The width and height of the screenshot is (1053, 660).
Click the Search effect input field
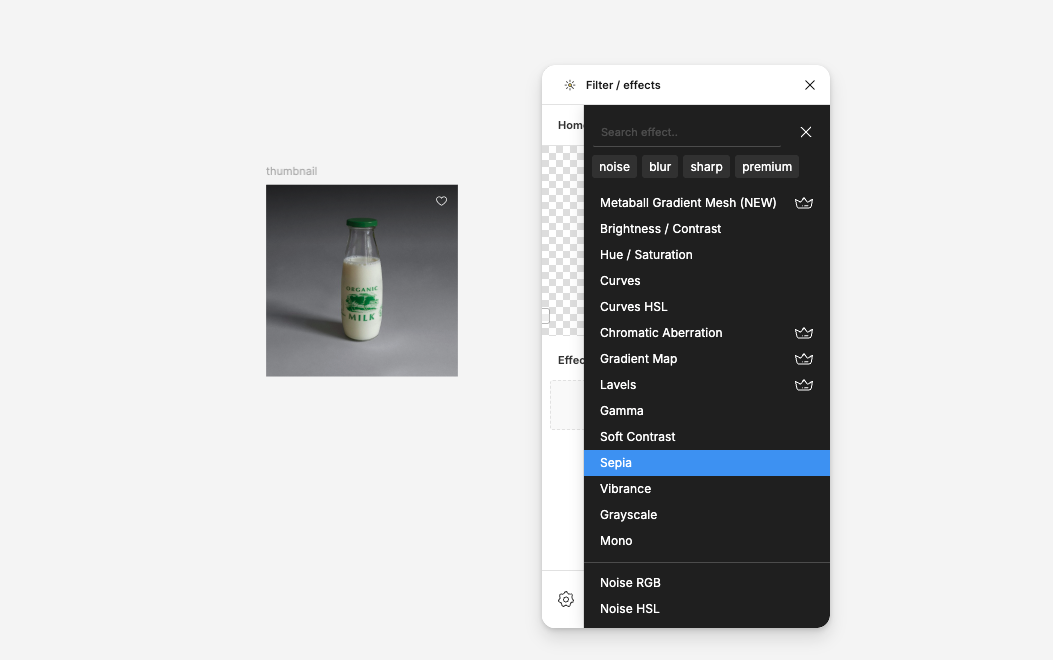687,132
